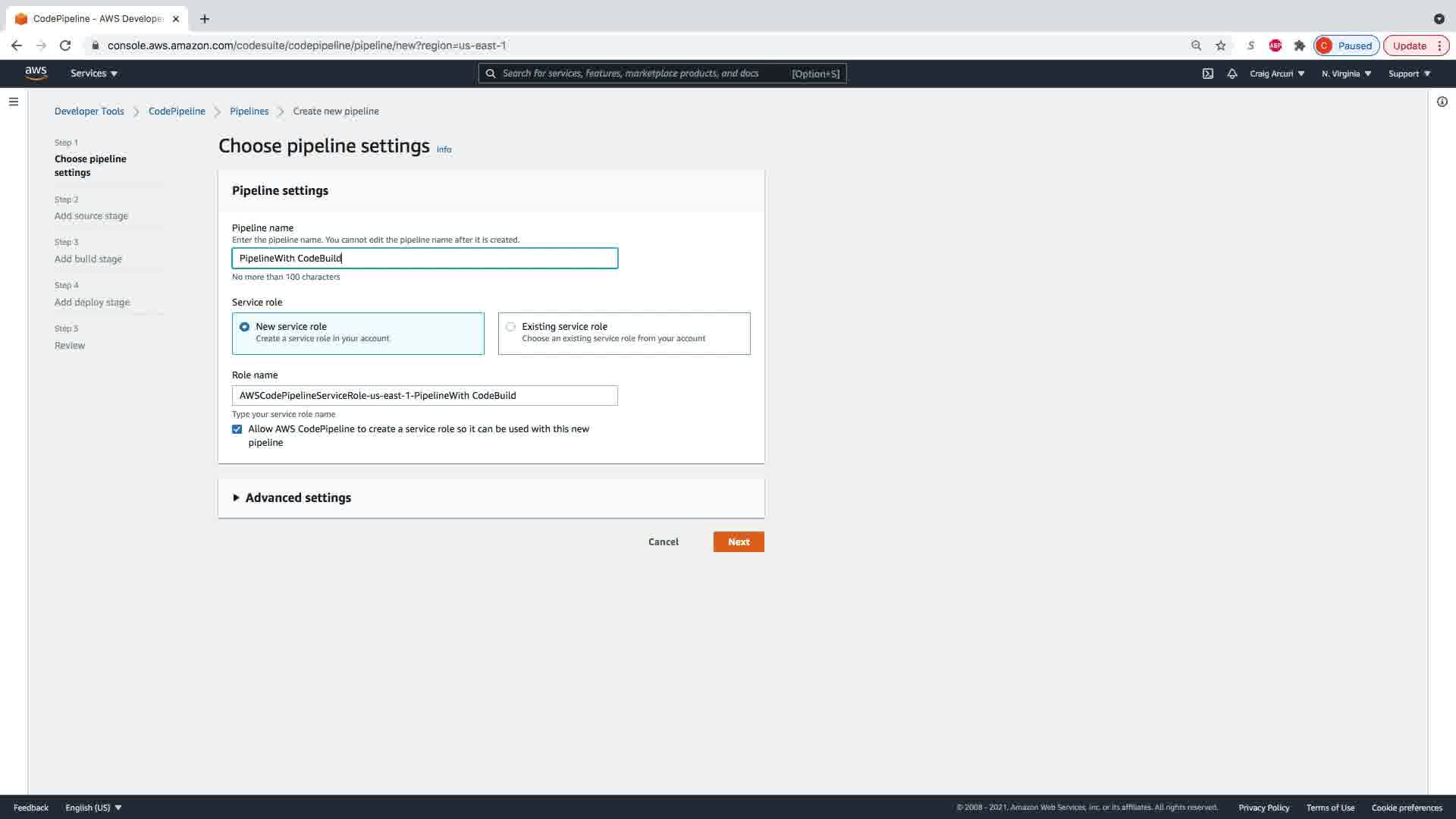Select the Existing service role option
The image size is (1456, 819).
point(510,327)
